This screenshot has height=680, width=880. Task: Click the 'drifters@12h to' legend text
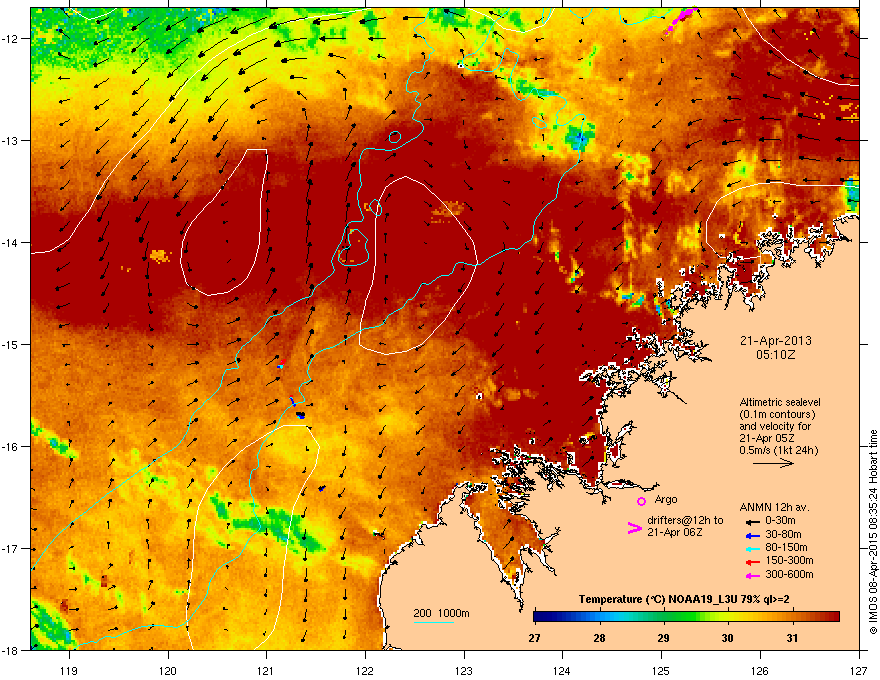(685, 520)
